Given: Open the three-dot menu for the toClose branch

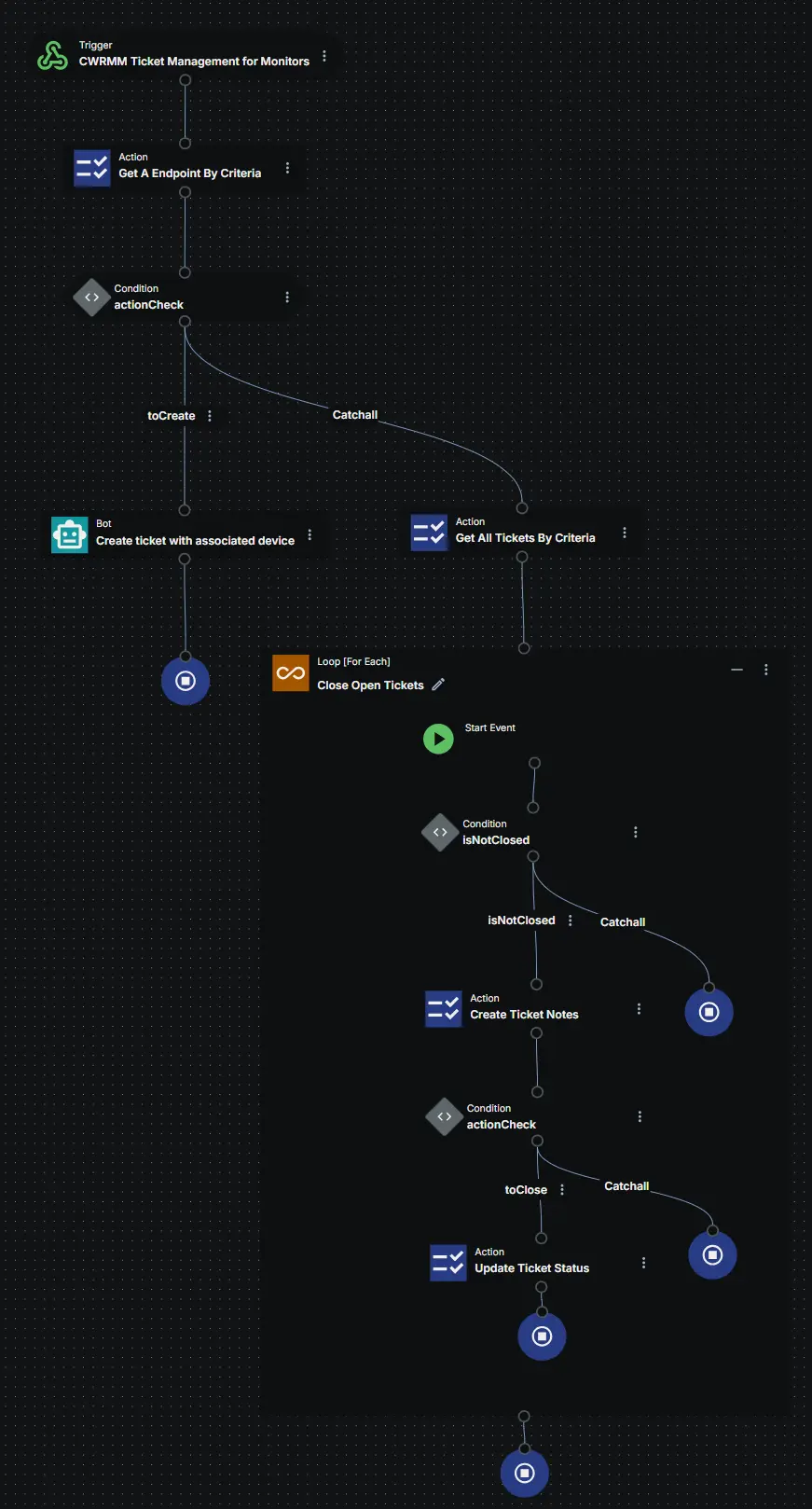Looking at the screenshot, I should pyautogui.click(x=562, y=1190).
